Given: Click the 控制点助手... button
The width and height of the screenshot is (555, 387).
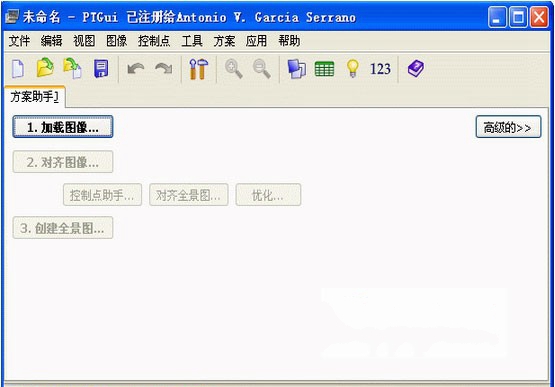Looking at the screenshot, I should 102,195.
